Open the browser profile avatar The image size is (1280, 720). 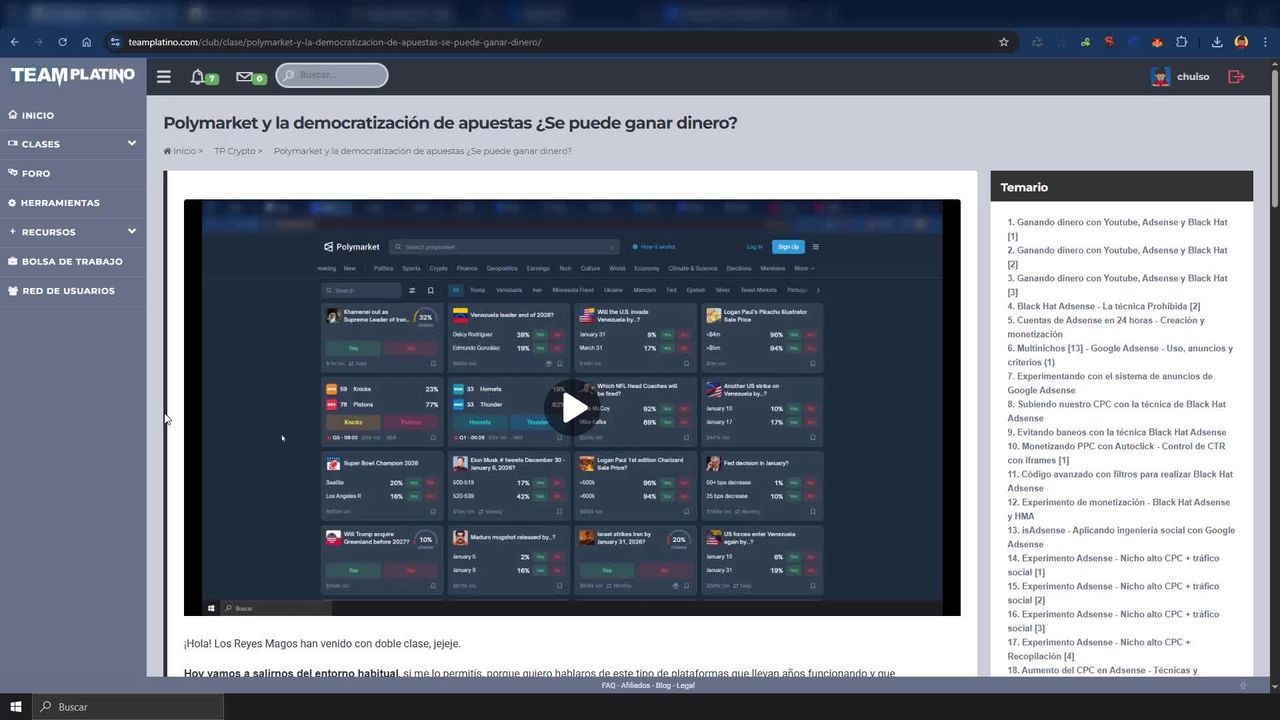[1241, 42]
